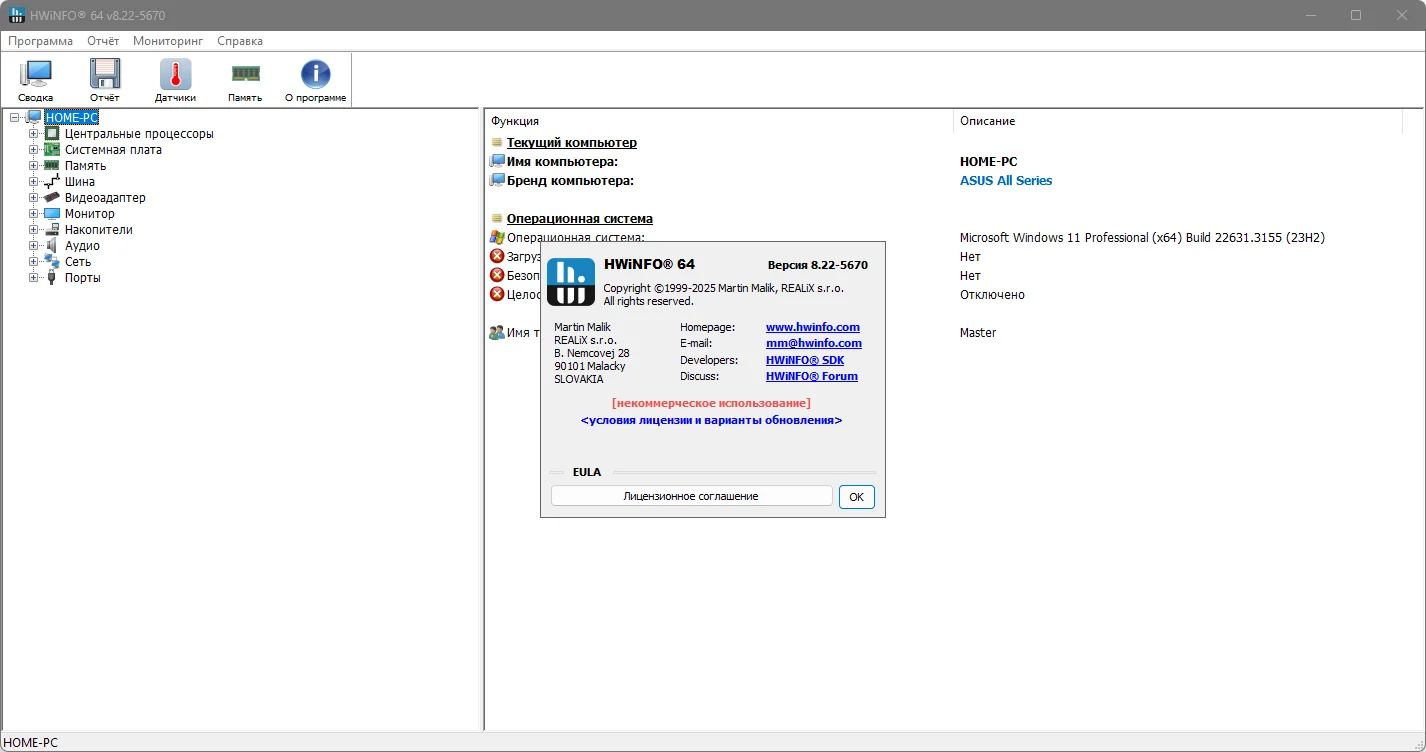
Task: Collapse the HOME-PC root node
Action: (x=15, y=118)
